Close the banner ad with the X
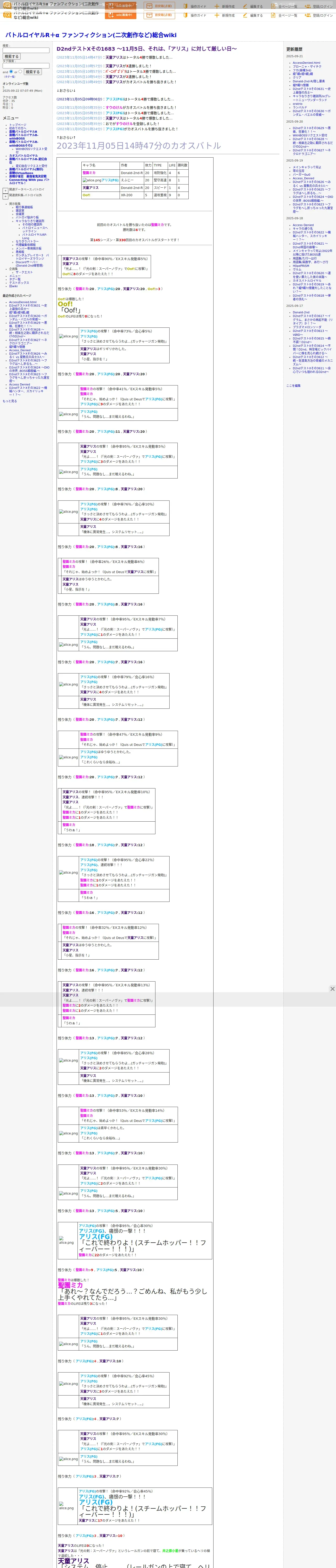Viewport: 336px width, 1568px height. (x=332, y=989)
